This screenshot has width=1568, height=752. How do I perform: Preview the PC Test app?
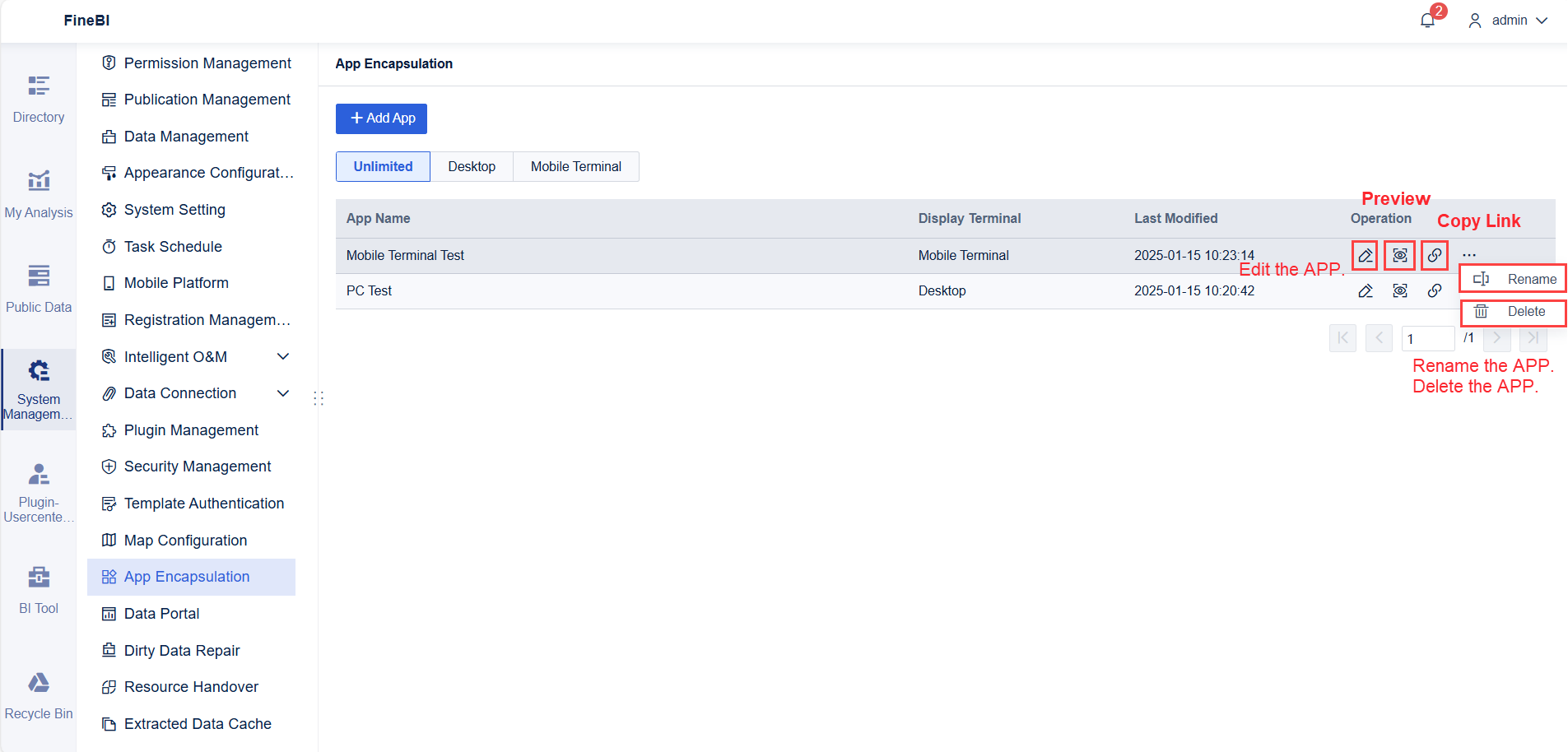1400,291
